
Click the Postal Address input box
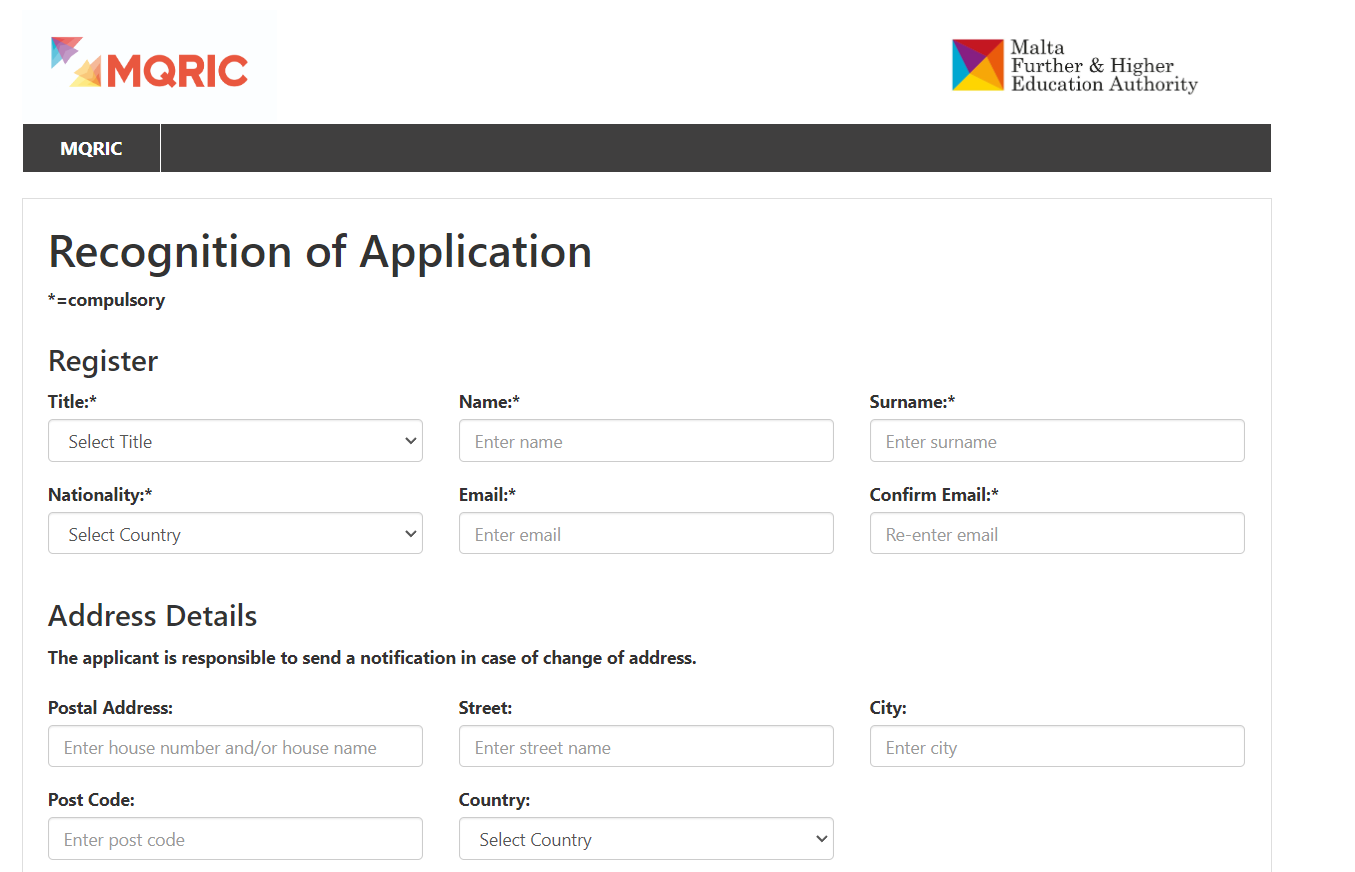click(235, 747)
